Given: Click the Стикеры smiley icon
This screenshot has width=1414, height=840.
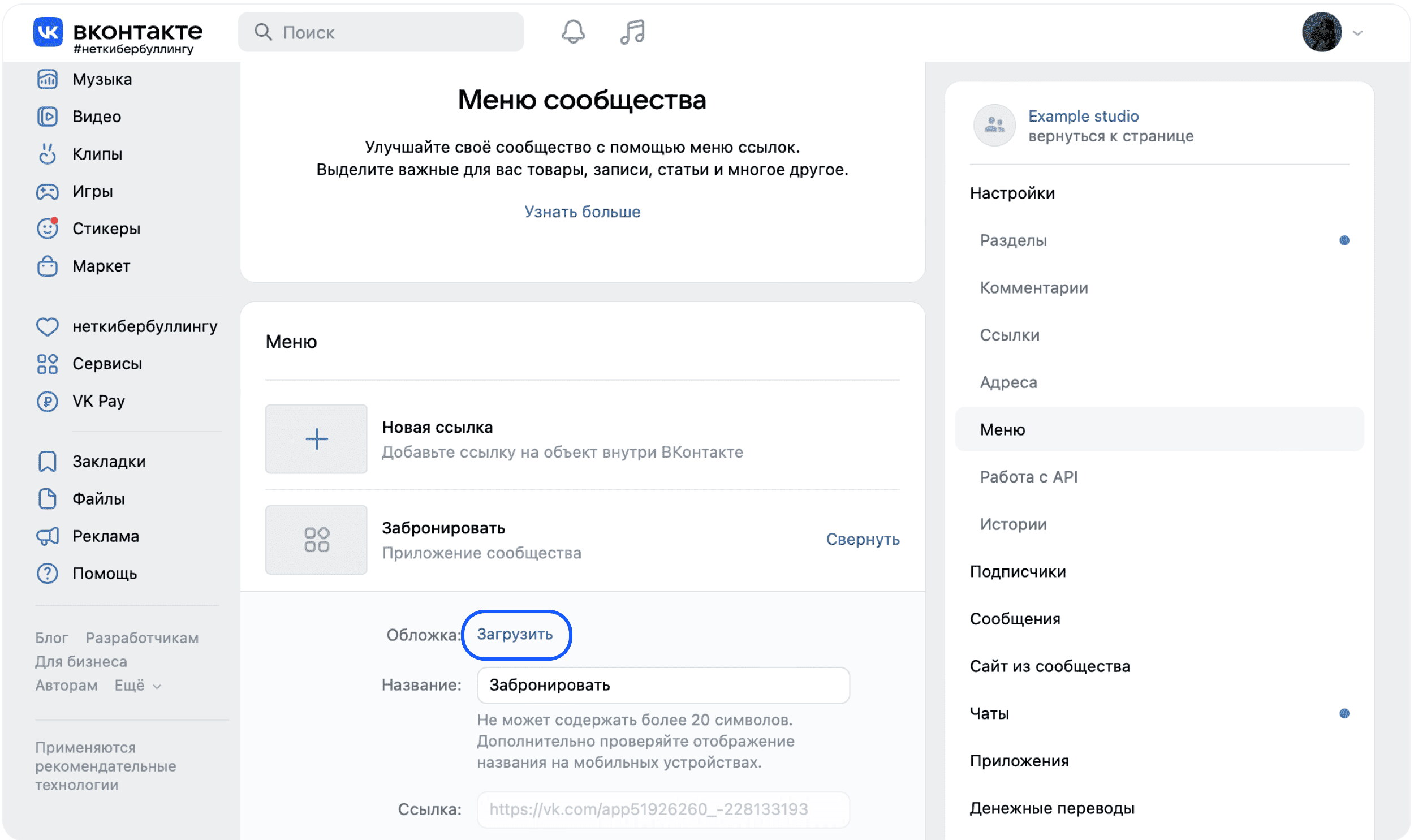Looking at the screenshot, I should click(48, 228).
